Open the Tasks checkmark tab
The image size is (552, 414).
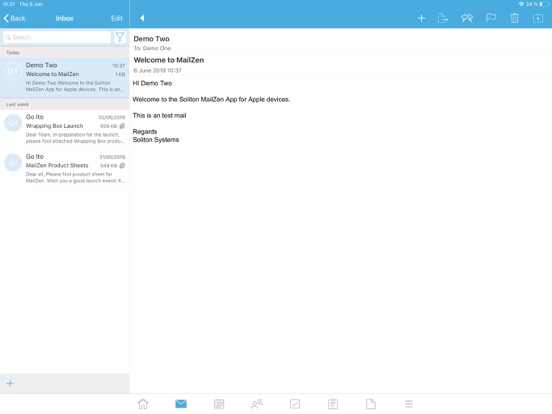point(295,403)
